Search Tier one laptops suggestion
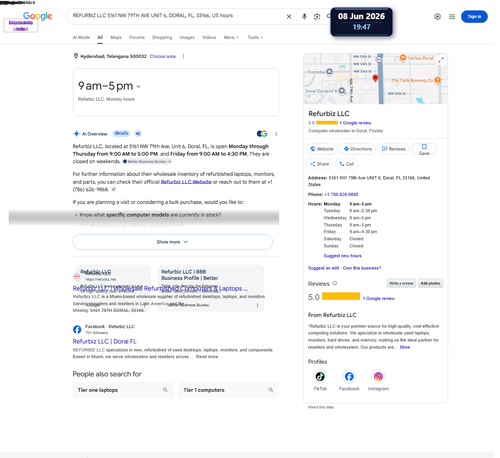This screenshot has height=458, width=500. tap(123, 390)
